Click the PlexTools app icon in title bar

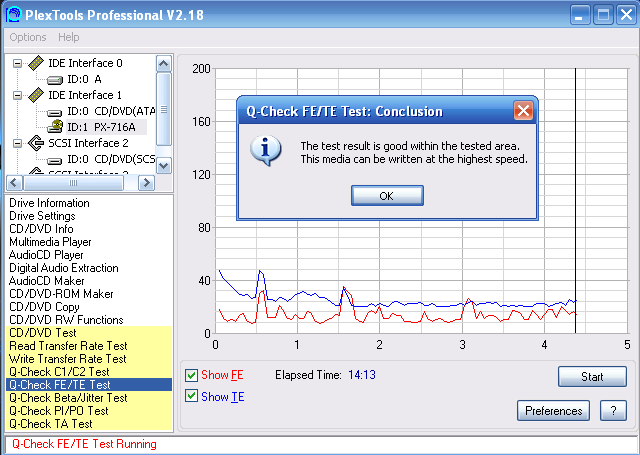point(13,15)
